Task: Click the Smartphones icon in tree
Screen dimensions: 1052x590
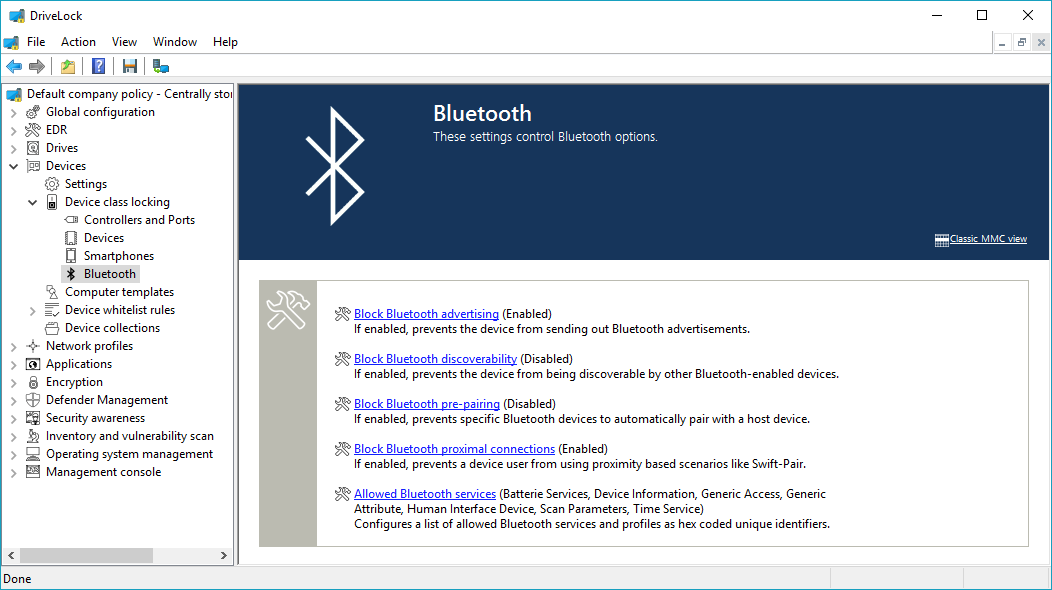Action: pos(71,256)
